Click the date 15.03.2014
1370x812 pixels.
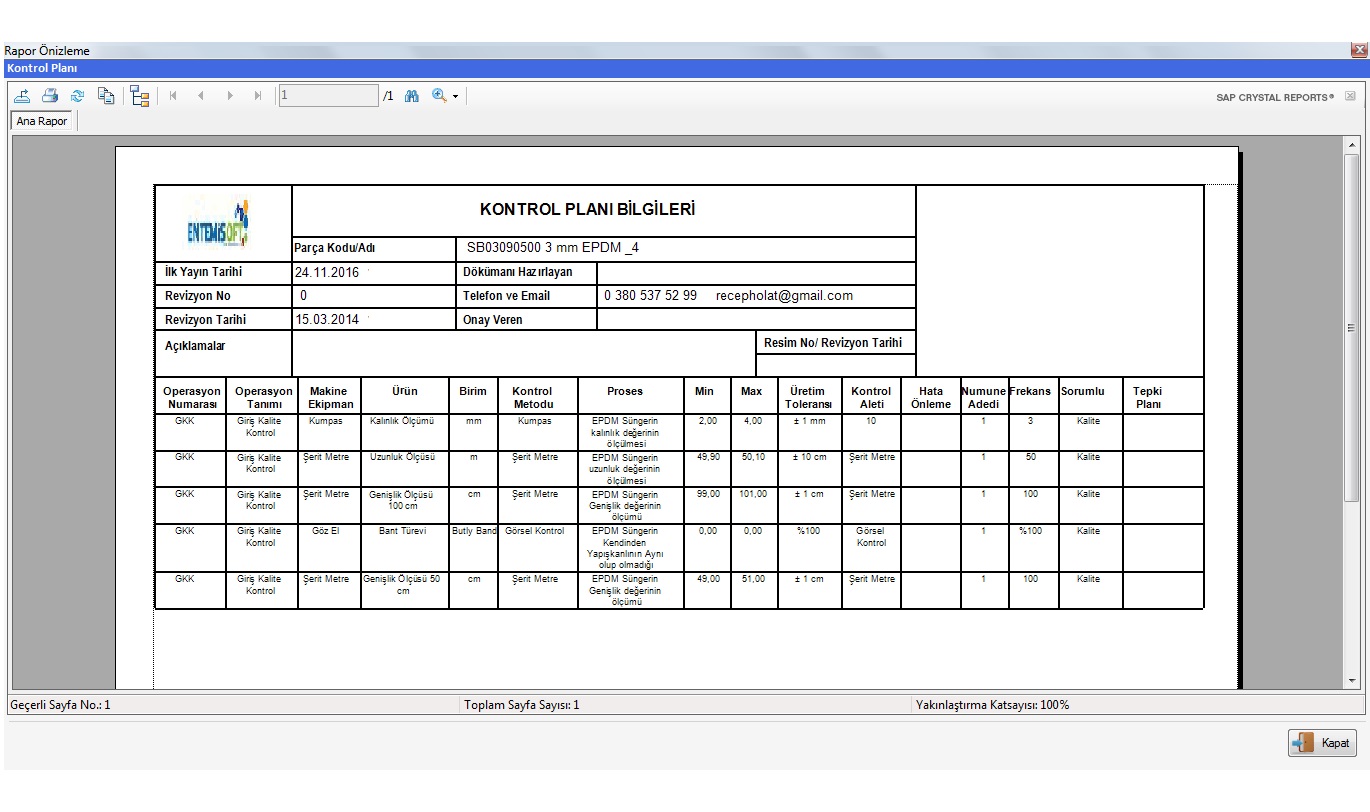pyautogui.click(x=327, y=319)
